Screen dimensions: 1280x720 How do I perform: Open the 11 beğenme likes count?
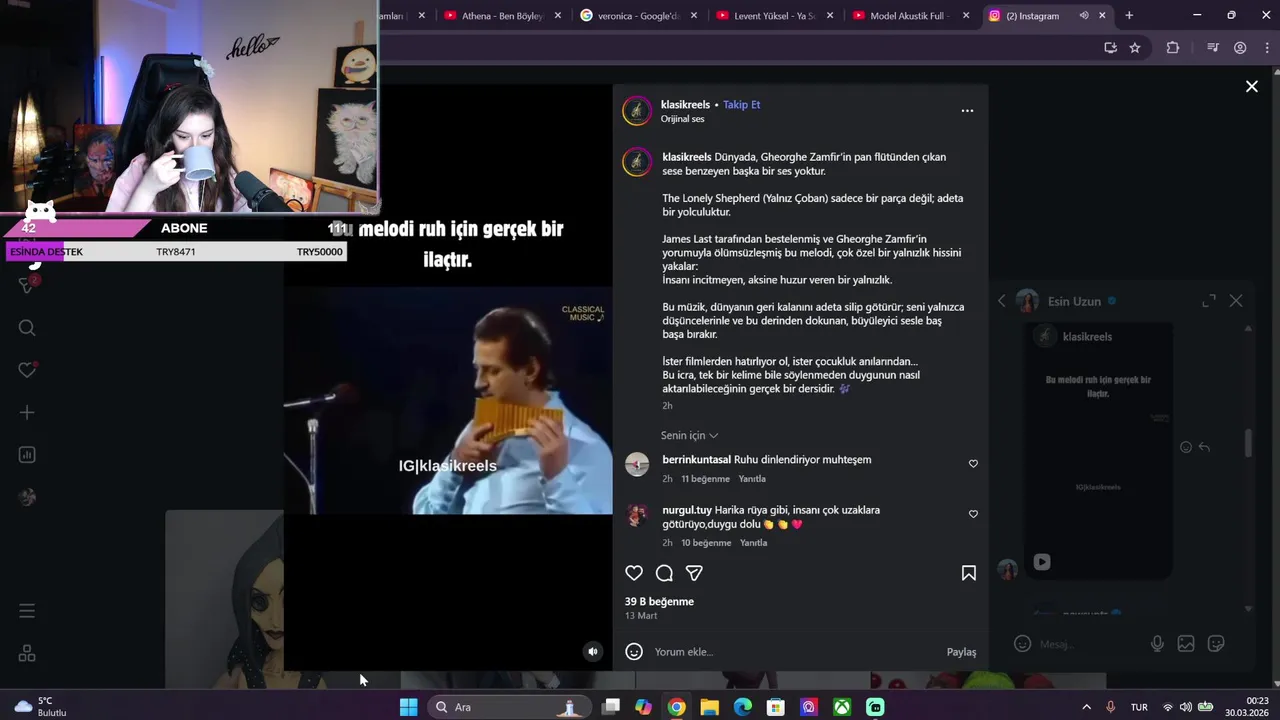click(x=705, y=479)
